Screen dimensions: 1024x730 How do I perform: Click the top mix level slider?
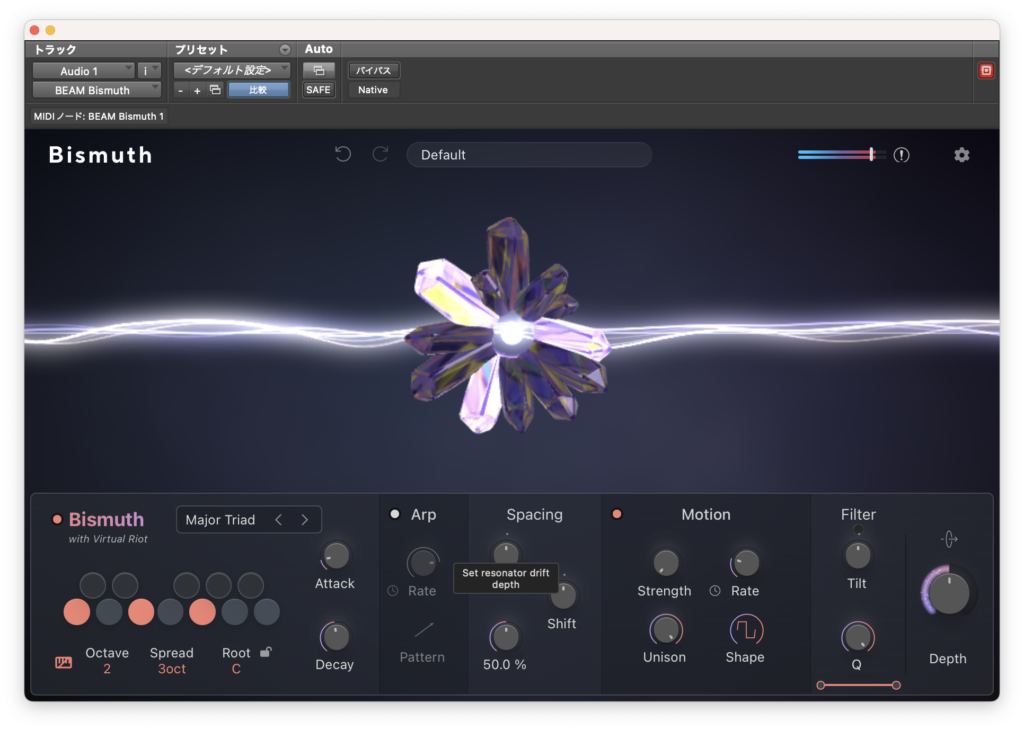point(841,155)
